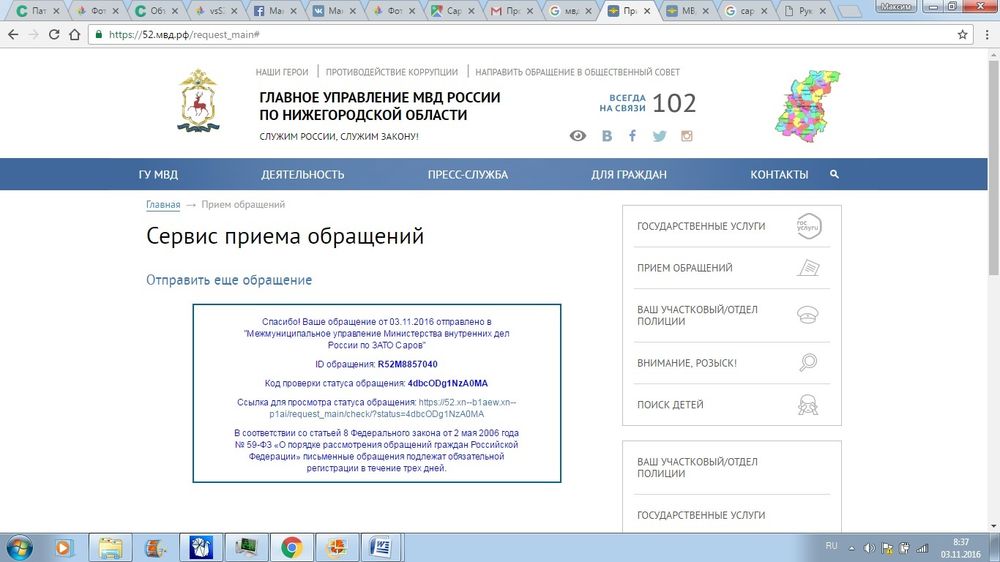Click the eye accessibility version icon

pos(577,136)
